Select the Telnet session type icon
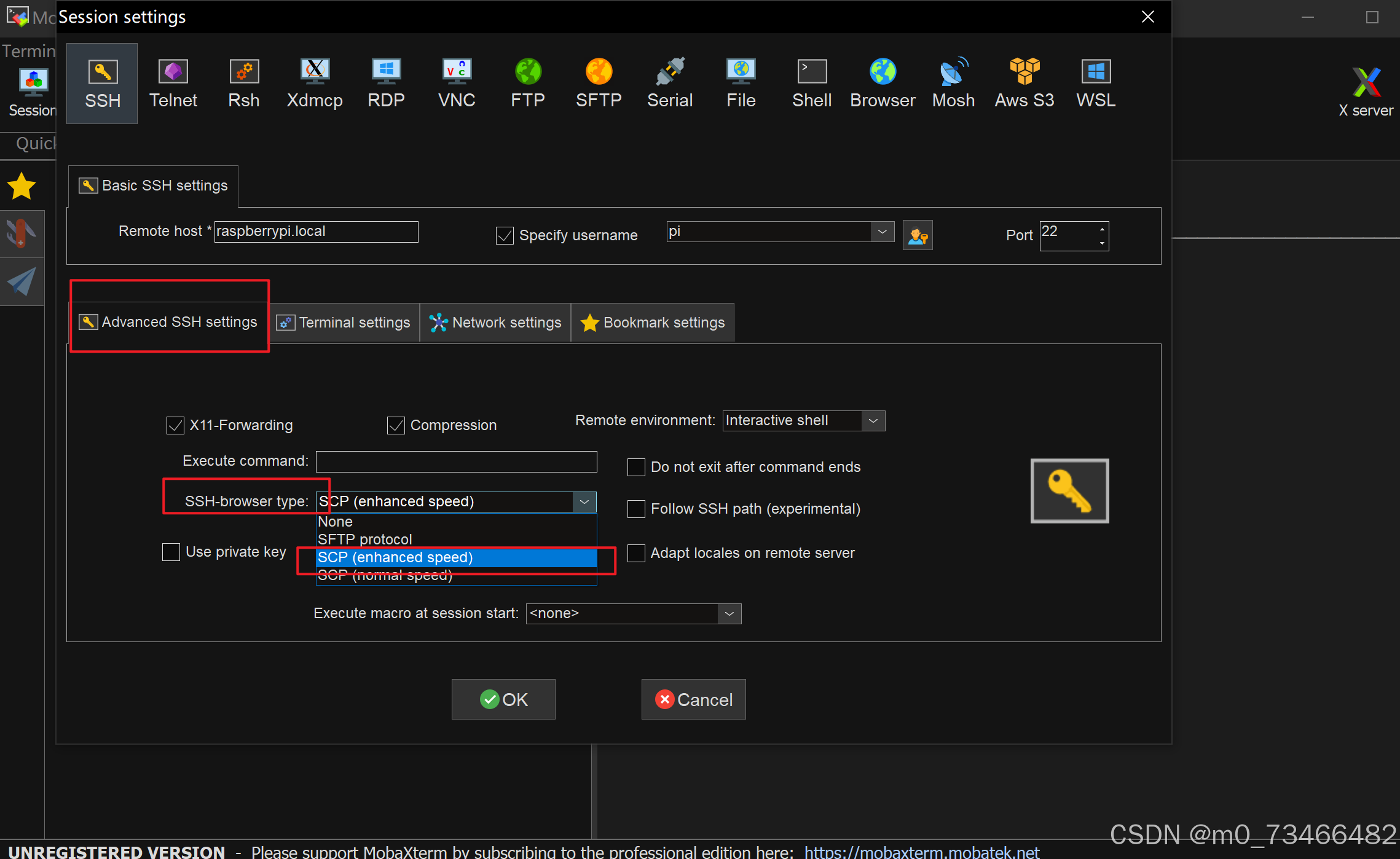 pos(173,83)
